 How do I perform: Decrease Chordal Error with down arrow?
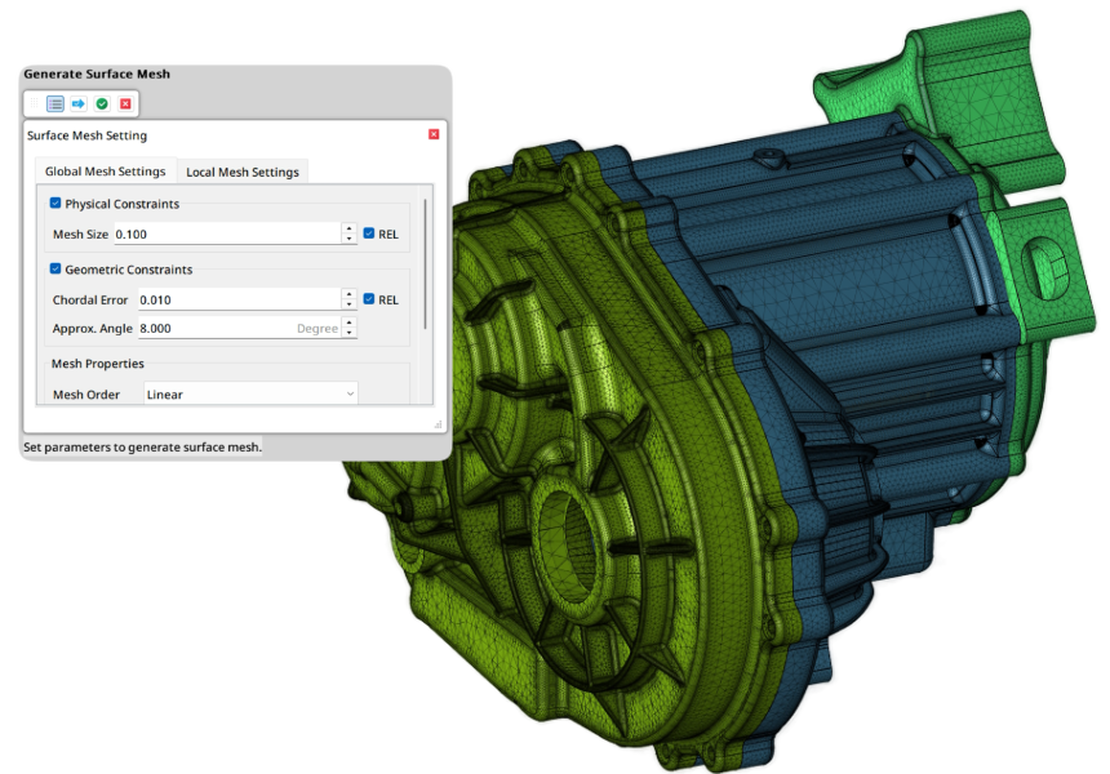click(349, 305)
